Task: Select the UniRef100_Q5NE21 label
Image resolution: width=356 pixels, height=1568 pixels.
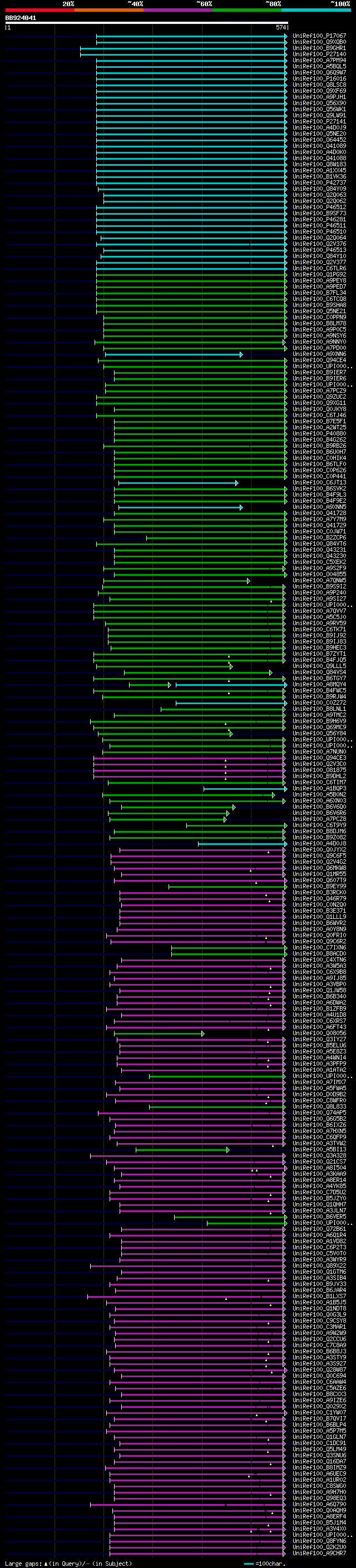Action: tap(319, 311)
